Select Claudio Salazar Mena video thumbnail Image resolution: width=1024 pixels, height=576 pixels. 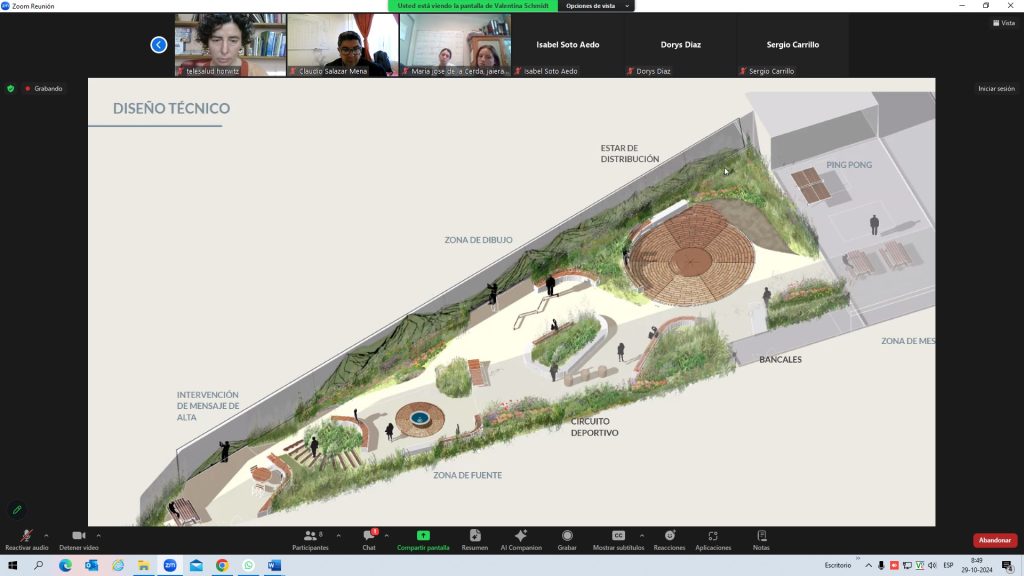click(343, 45)
